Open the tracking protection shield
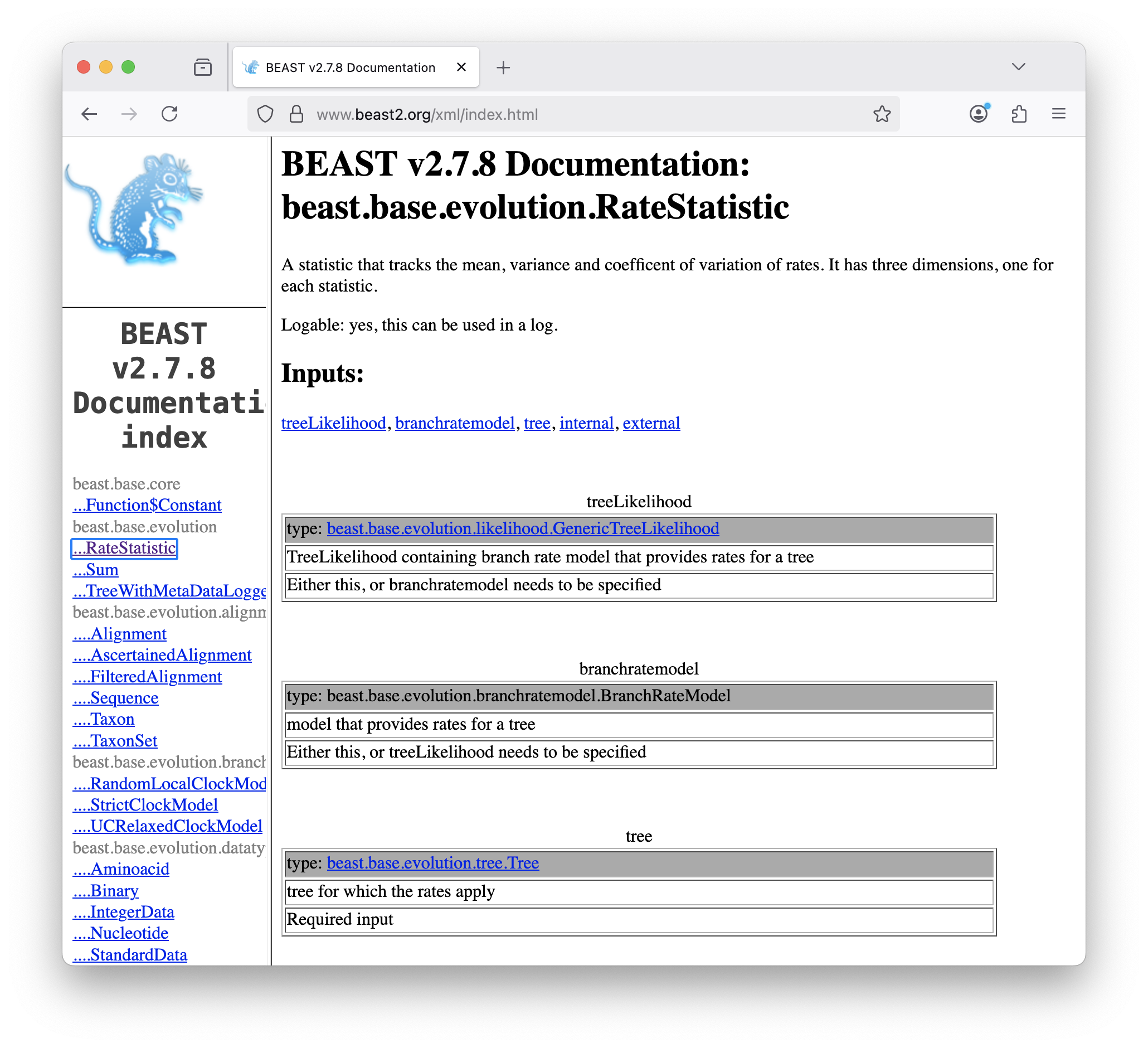 tap(265, 114)
